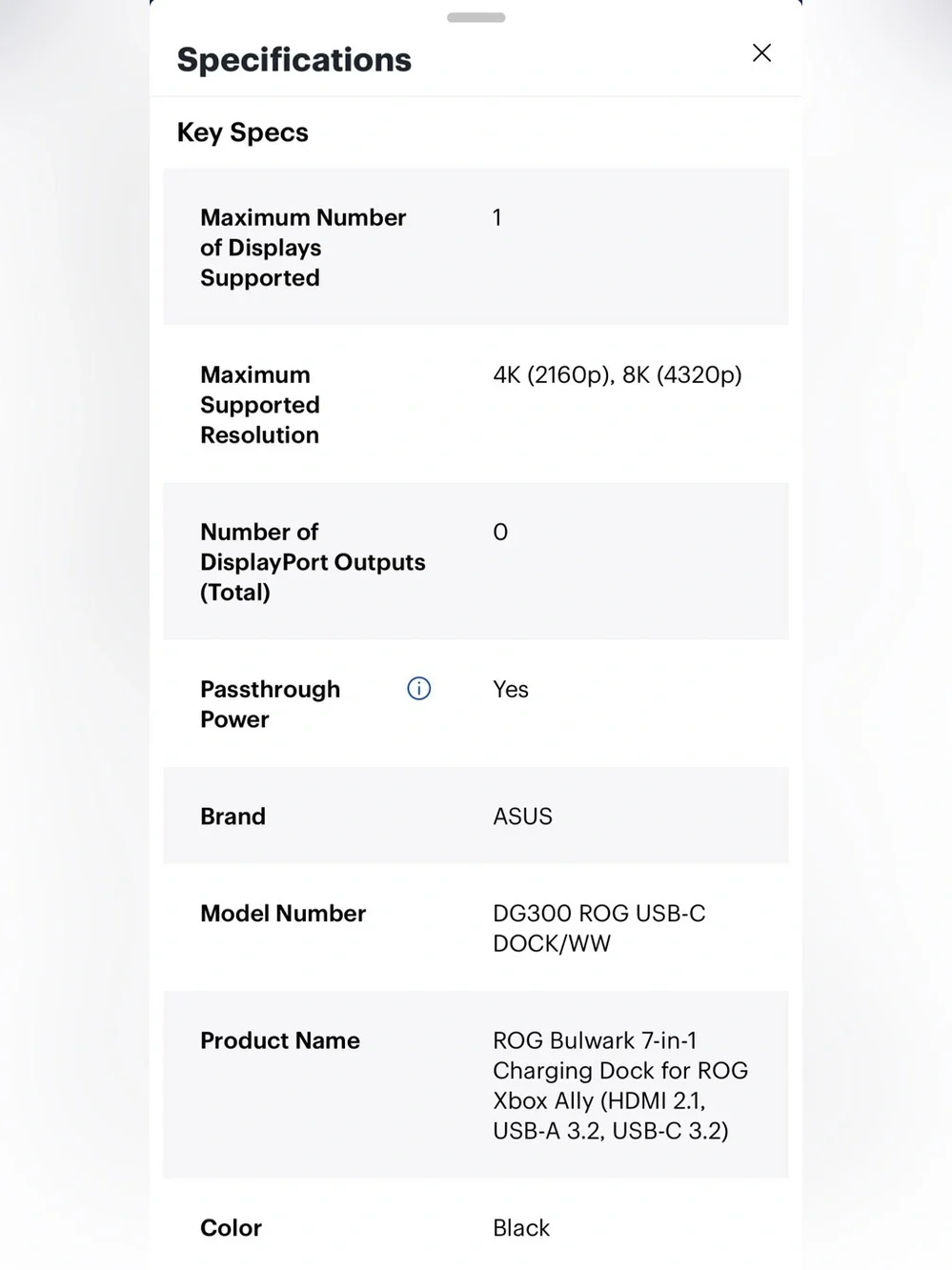Viewport: 952px width, 1270px height.
Task: Select the Maximum Supported Resolution label
Action: [x=260, y=405]
